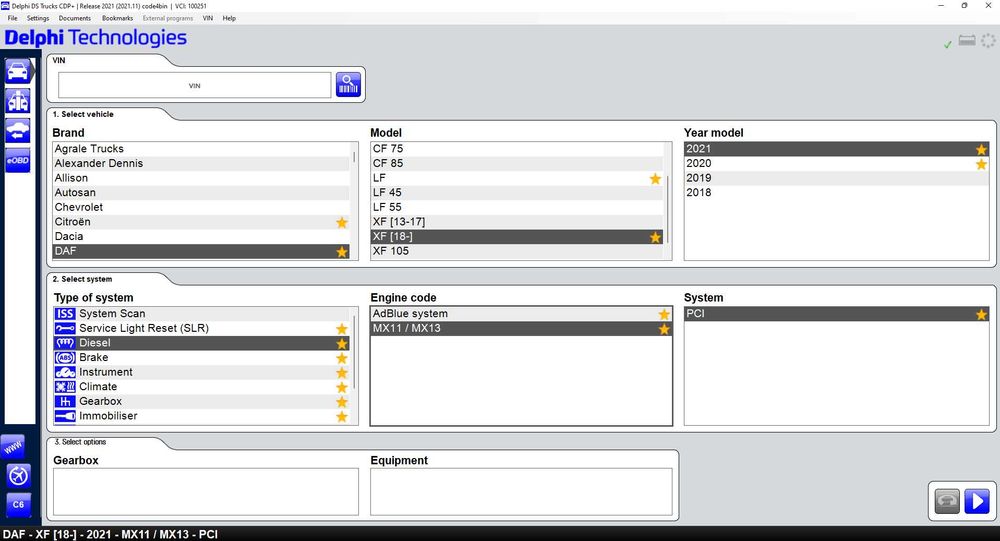Select year model 2018
Viewport: 1000px width, 541px height.
[837, 193]
